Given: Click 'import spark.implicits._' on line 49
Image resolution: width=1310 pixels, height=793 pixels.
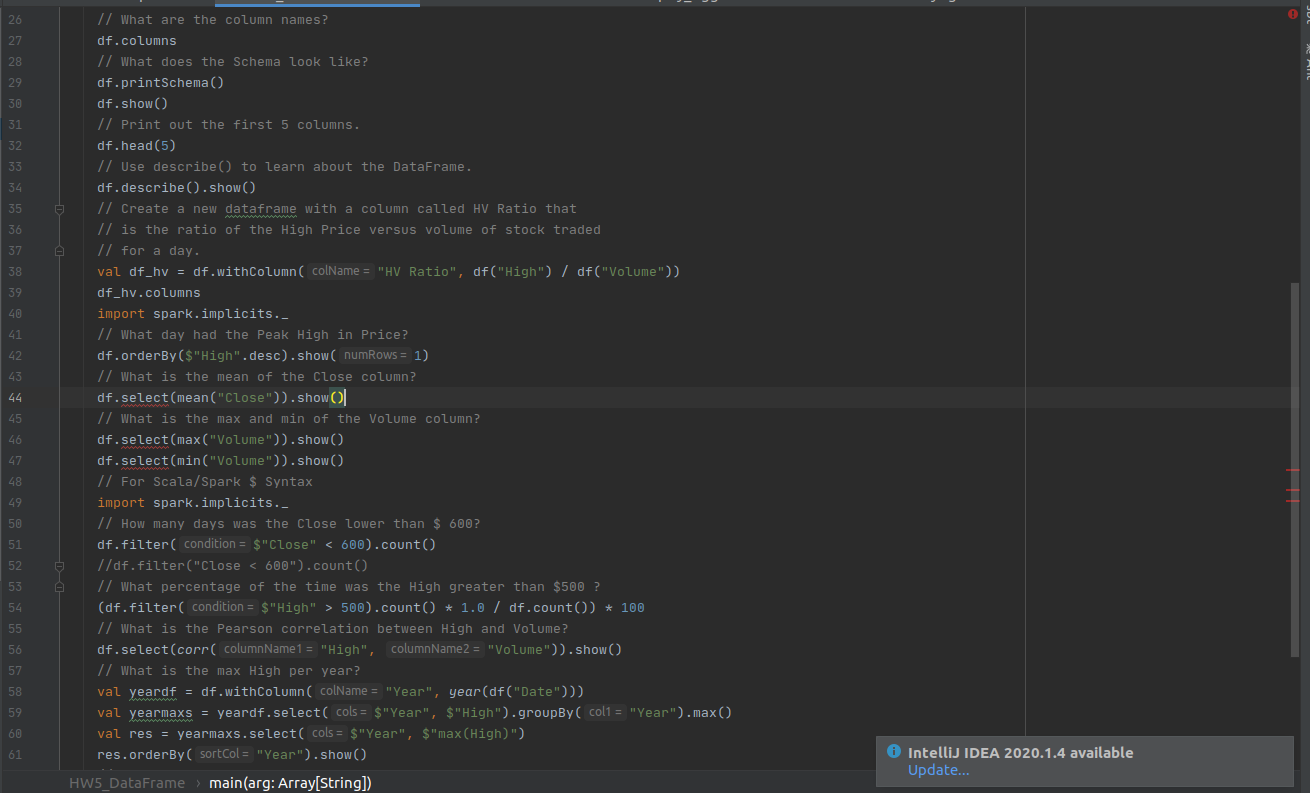Looking at the screenshot, I should [193, 503].
